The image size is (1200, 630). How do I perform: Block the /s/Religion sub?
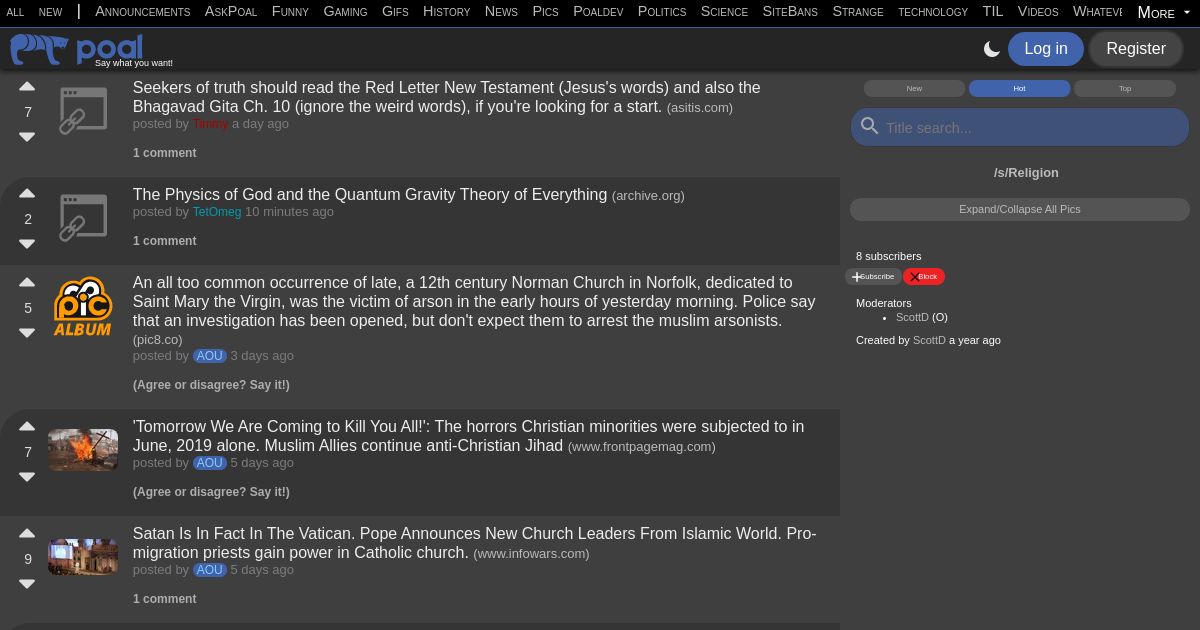(x=924, y=276)
